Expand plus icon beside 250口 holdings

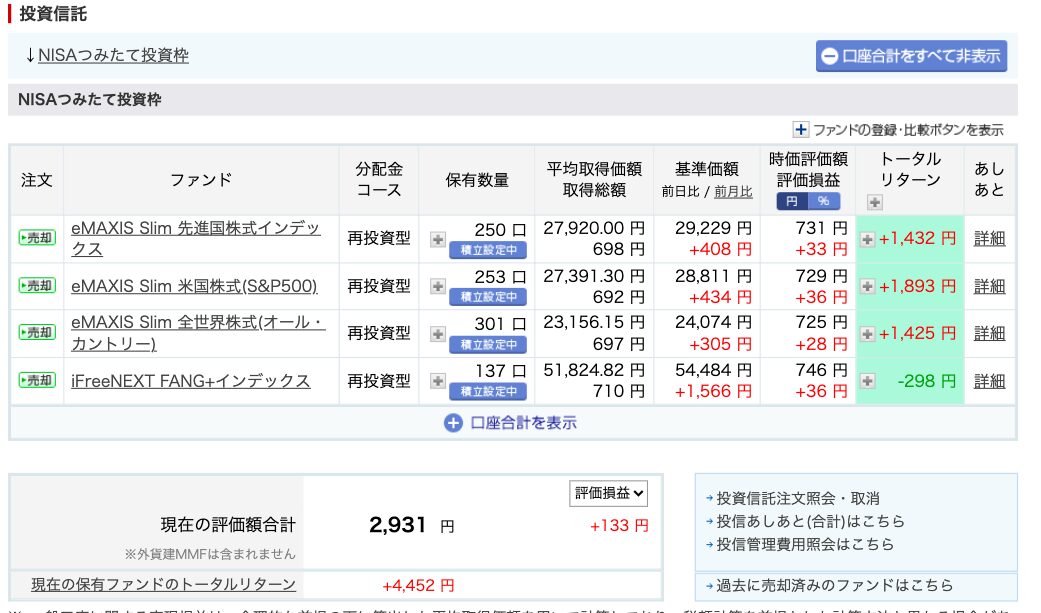[x=438, y=239]
